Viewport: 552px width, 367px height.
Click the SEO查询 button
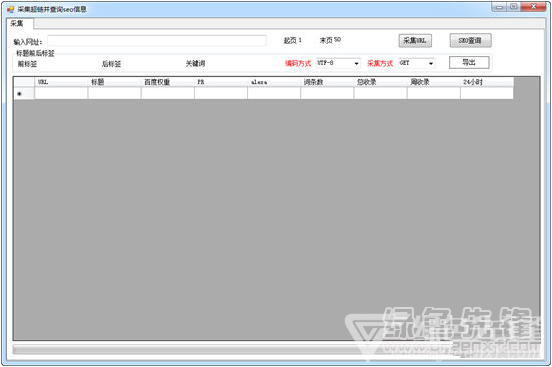click(470, 41)
